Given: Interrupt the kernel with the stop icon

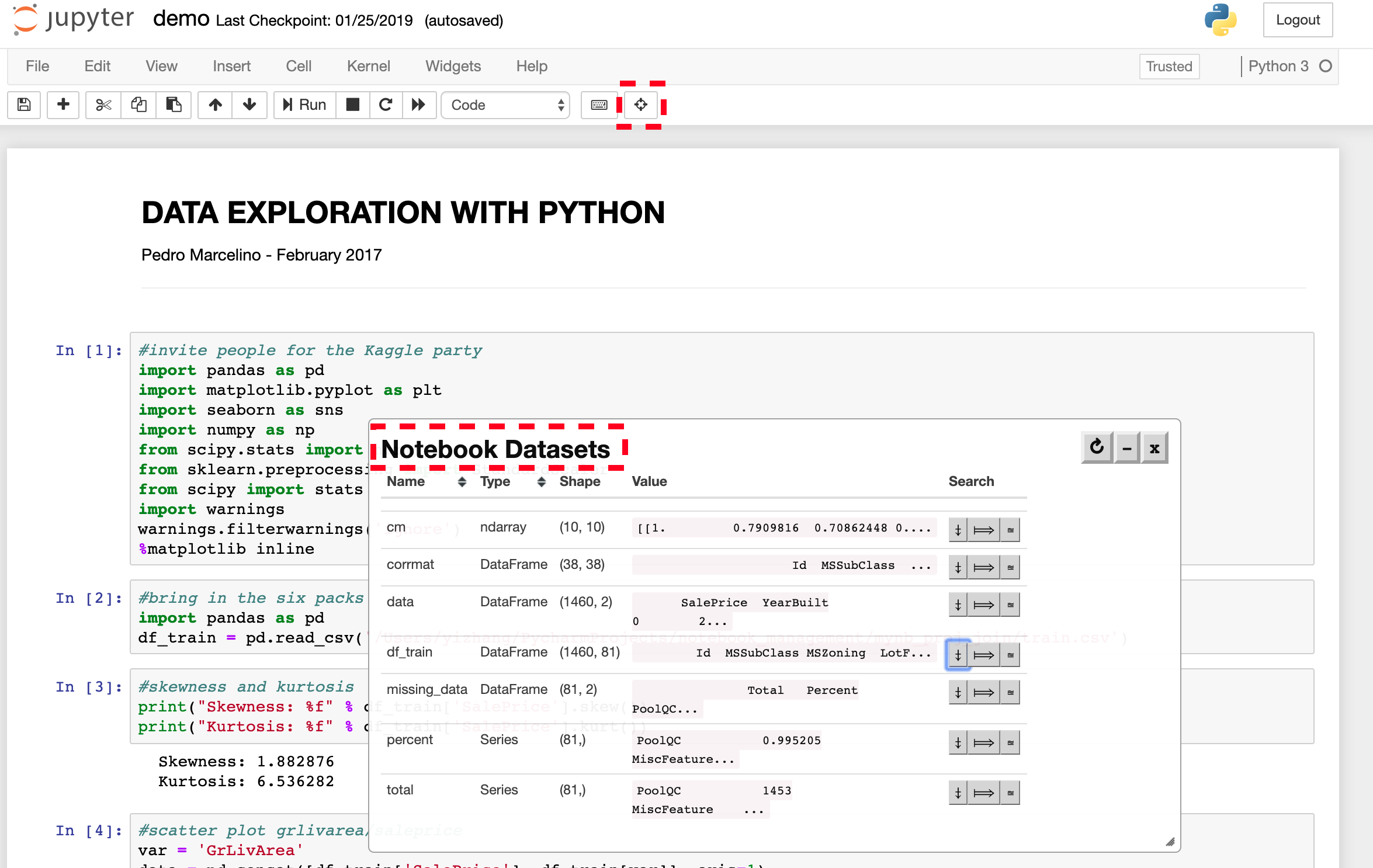Looking at the screenshot, I should [353, 105].
